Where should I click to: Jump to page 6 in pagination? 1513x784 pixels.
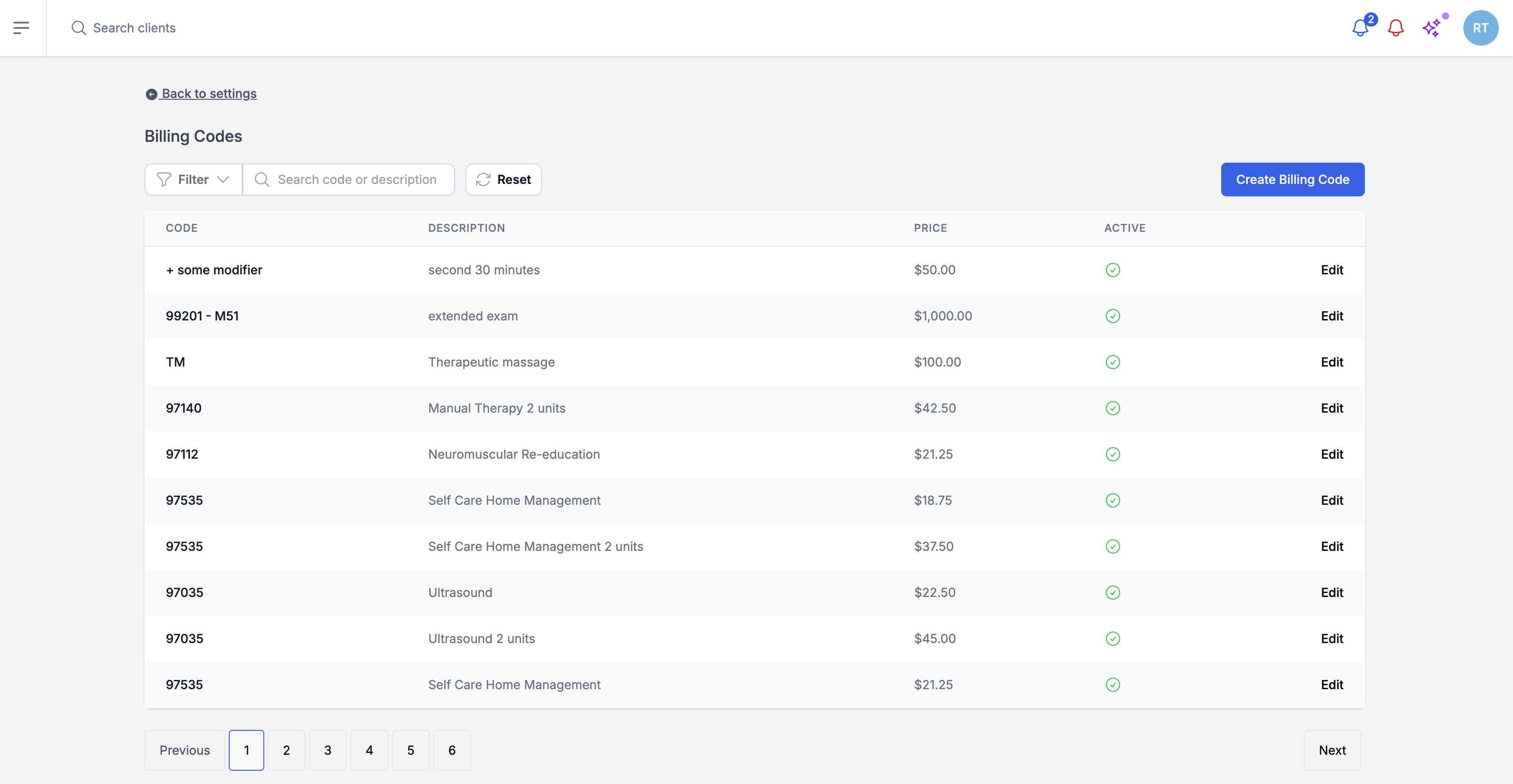[452, 750]
